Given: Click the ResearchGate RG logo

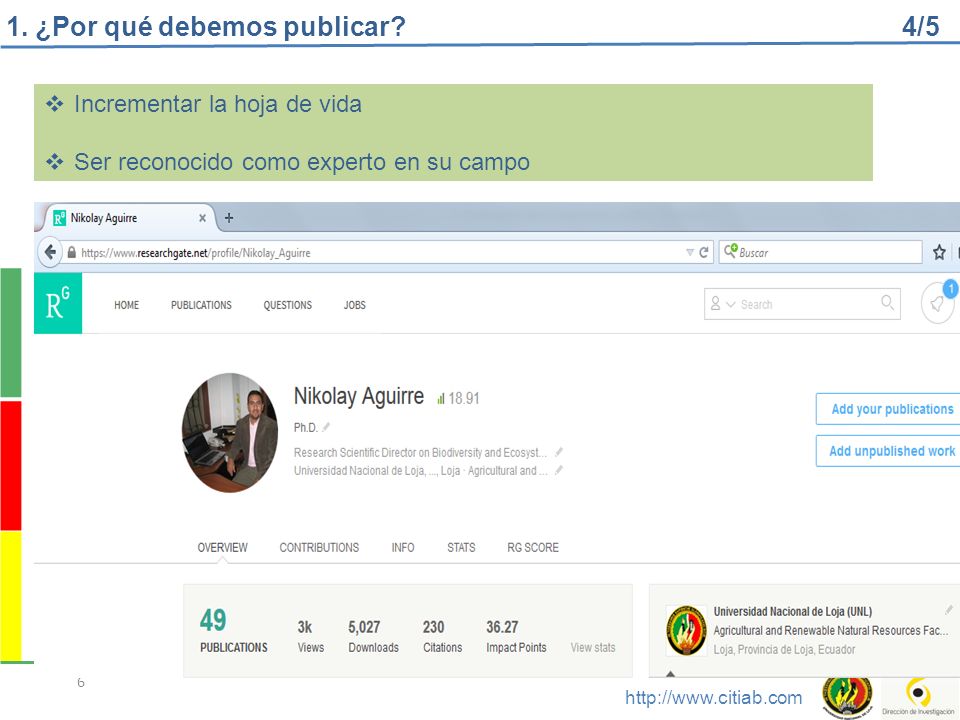Looking at the screenshot, I should click(x=58, y=303).
